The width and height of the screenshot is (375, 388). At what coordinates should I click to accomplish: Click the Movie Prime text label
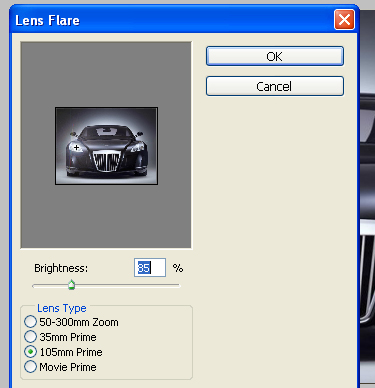[68, 367]
